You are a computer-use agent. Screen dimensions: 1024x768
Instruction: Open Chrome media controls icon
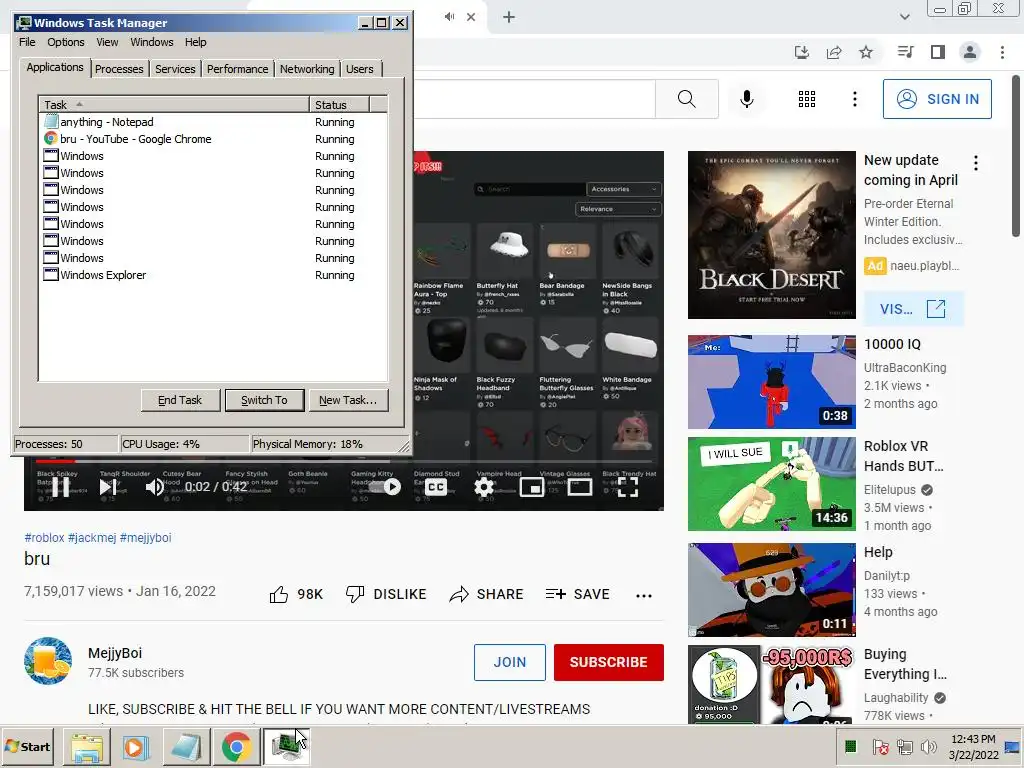905,52
